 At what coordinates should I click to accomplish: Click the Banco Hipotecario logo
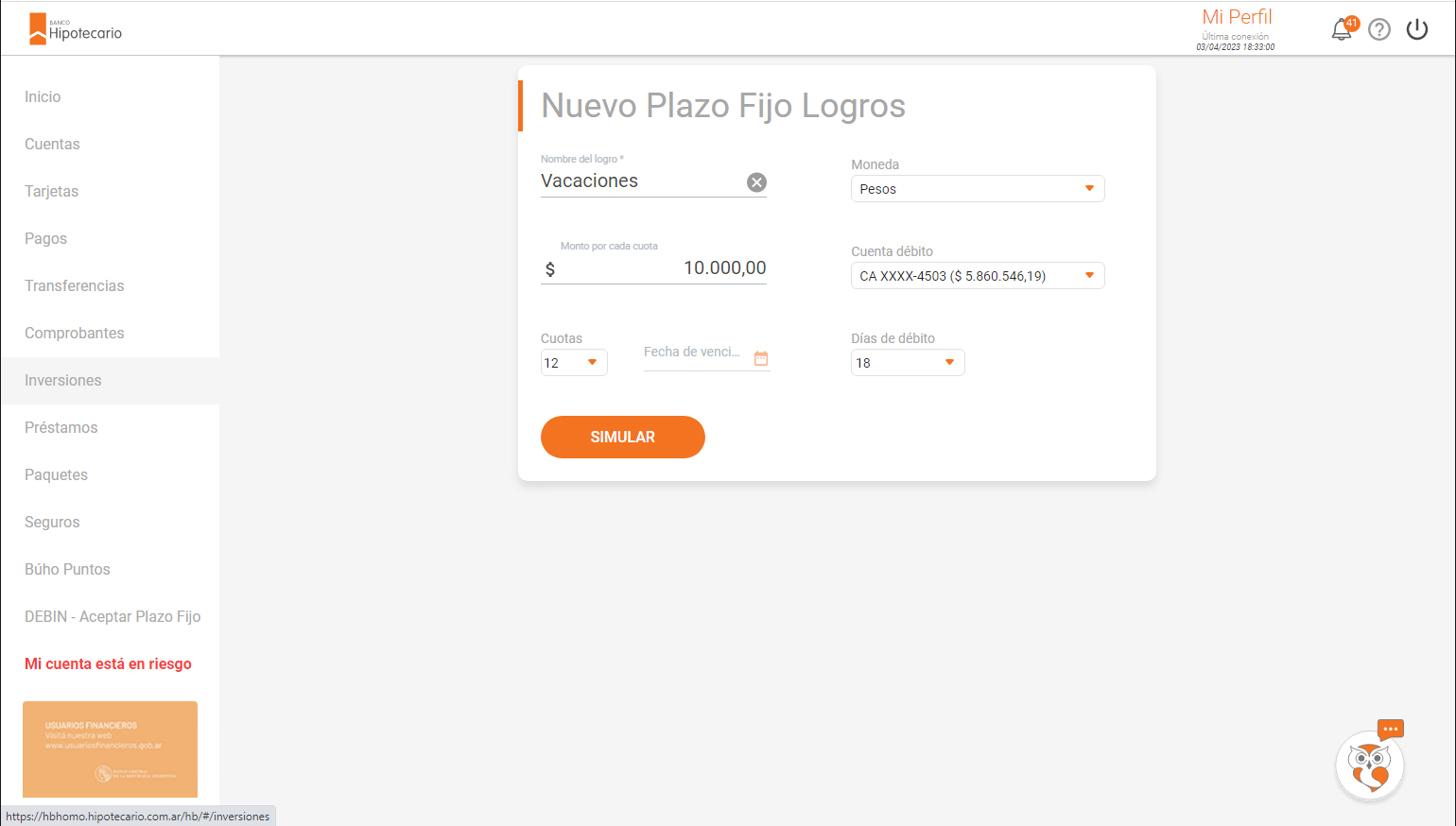pyautogui.click(x=76, y=29)
